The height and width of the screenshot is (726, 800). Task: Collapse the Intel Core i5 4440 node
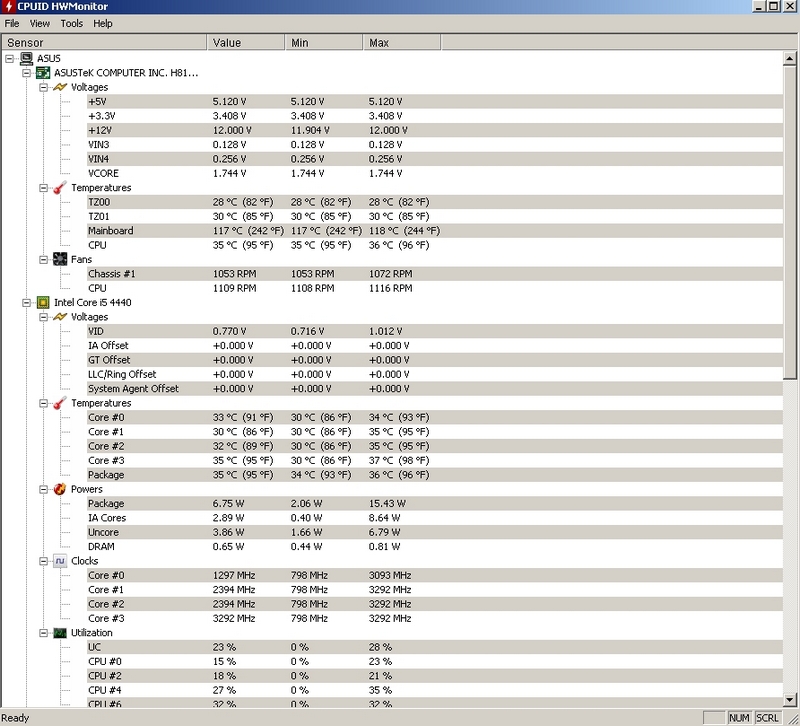click(27, 303)
